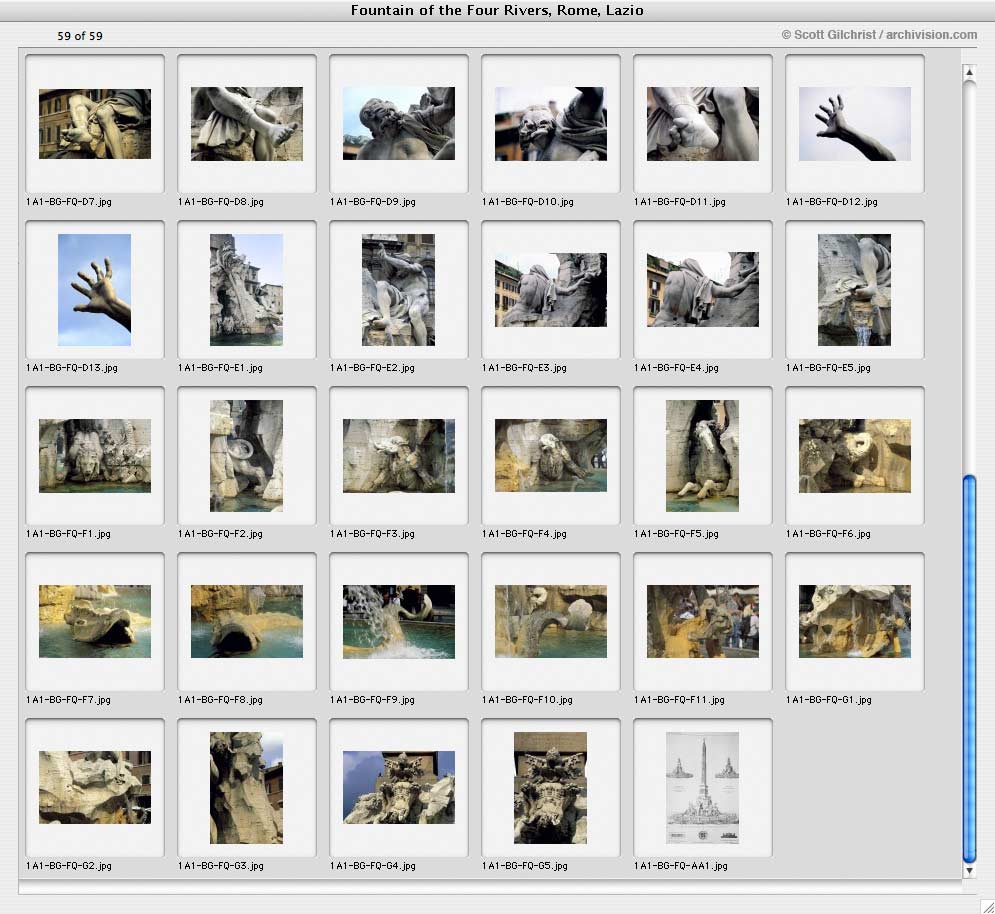Screen dimensions: 995x914
Task: Select the 1A1-BG-FQ-G5.jpg thumbnail
Action: point(550,788)
